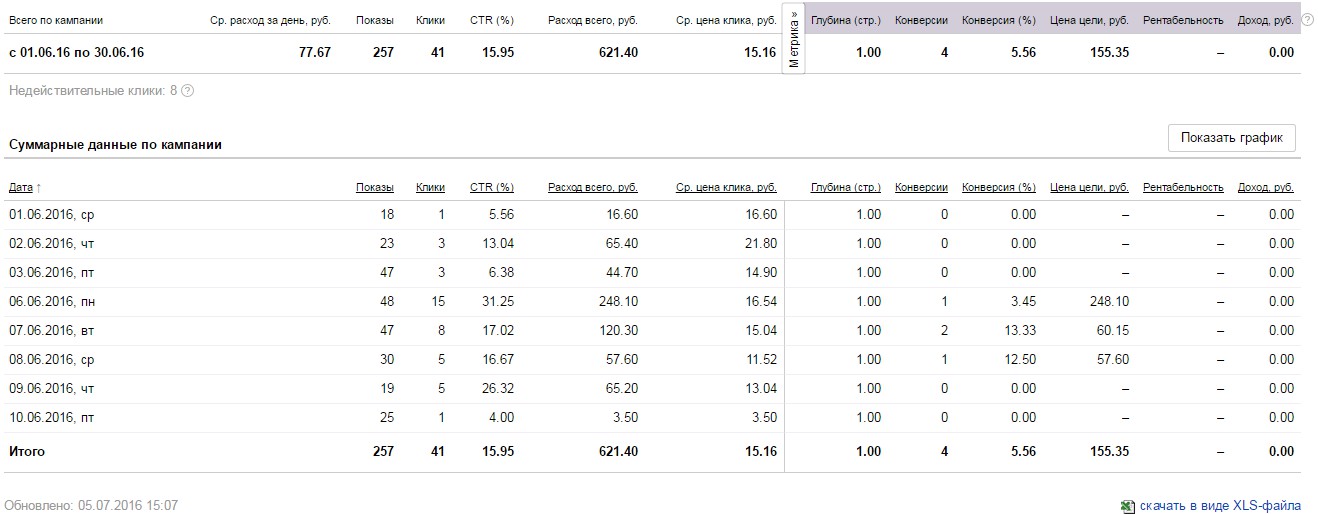The image size is (1318, 514).
Task: Sort by Цена цели, руб. table header
Action: (1089, 187)
